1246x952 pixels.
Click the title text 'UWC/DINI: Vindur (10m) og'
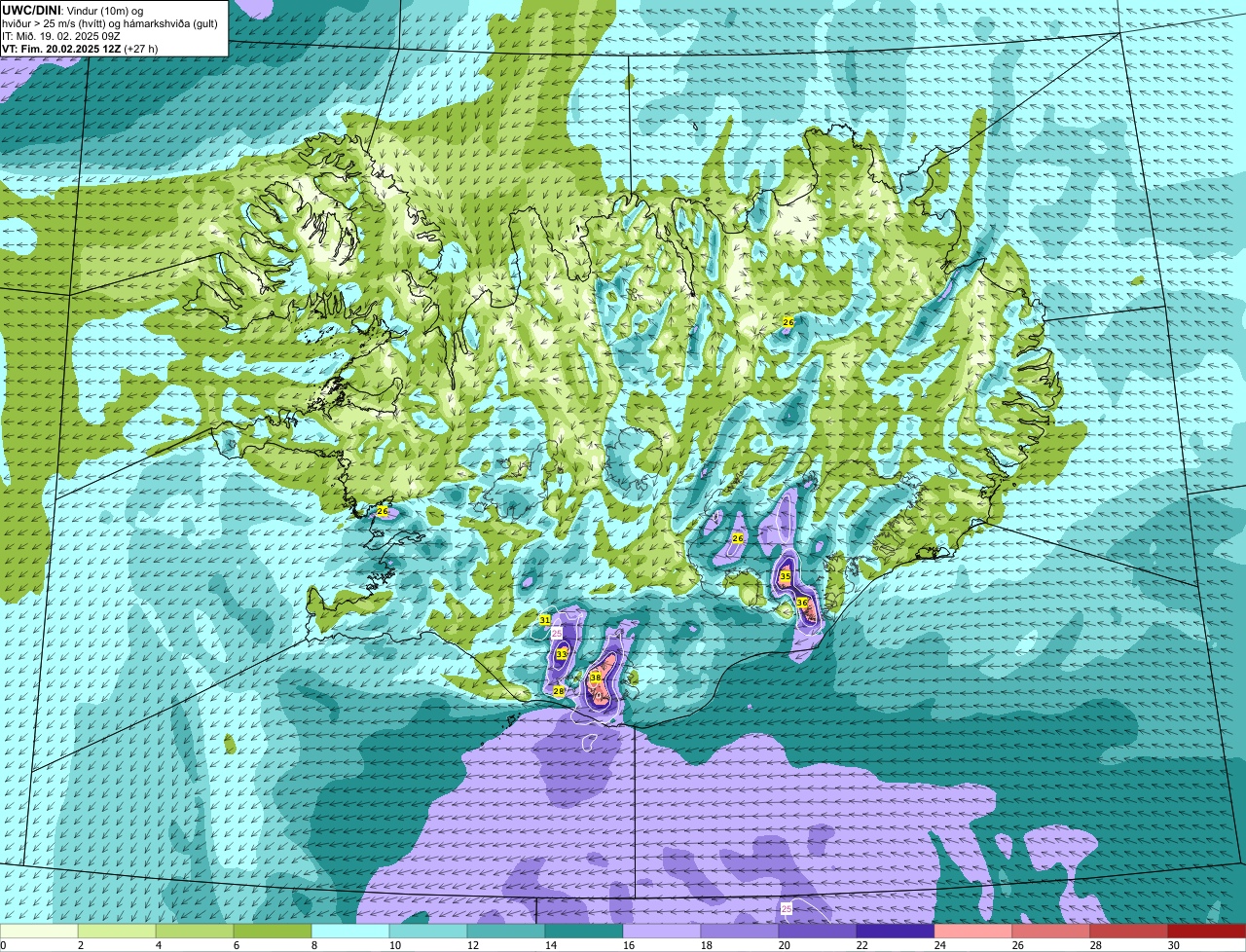click(x=73, y=10)
